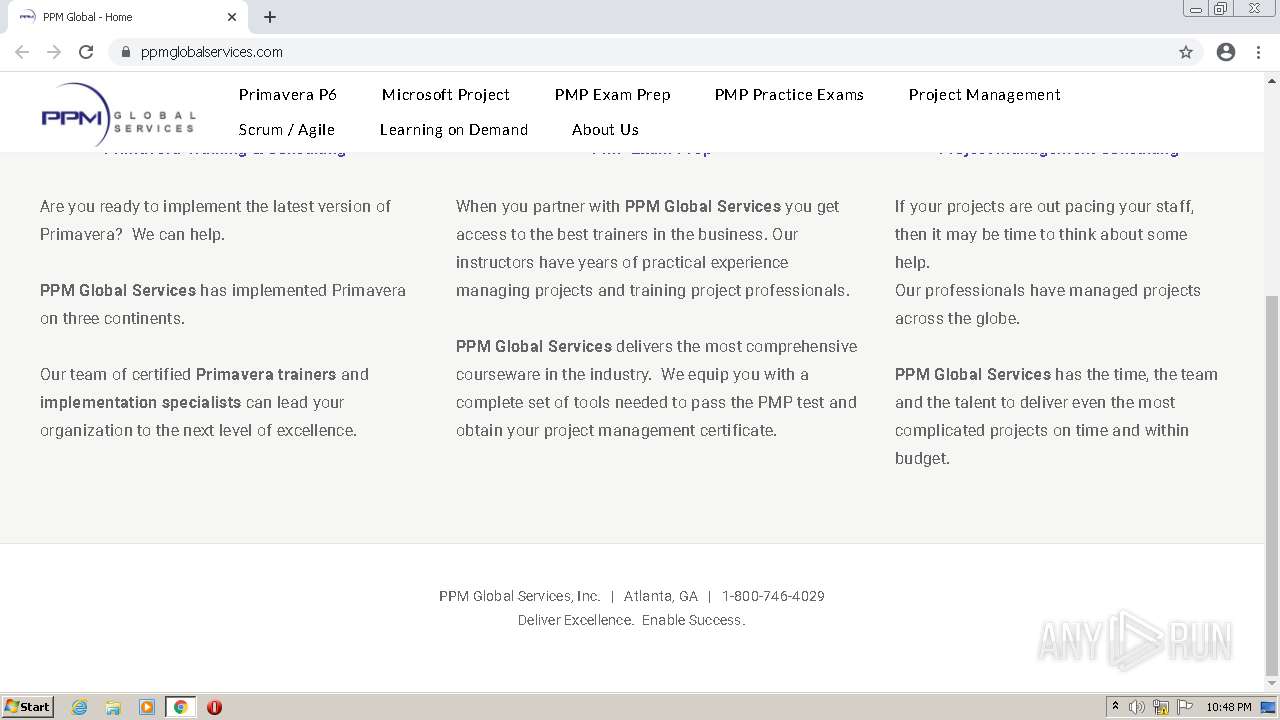Open the PMP Exam Prep menu
Image resolution: width=1280 pixels, height=720 pixels.
613,95
